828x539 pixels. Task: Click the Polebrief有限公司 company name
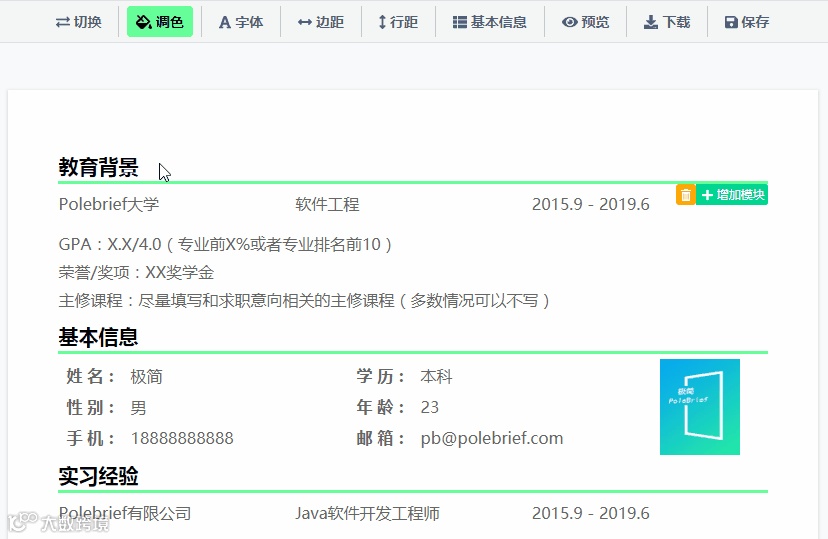[125, 513]
